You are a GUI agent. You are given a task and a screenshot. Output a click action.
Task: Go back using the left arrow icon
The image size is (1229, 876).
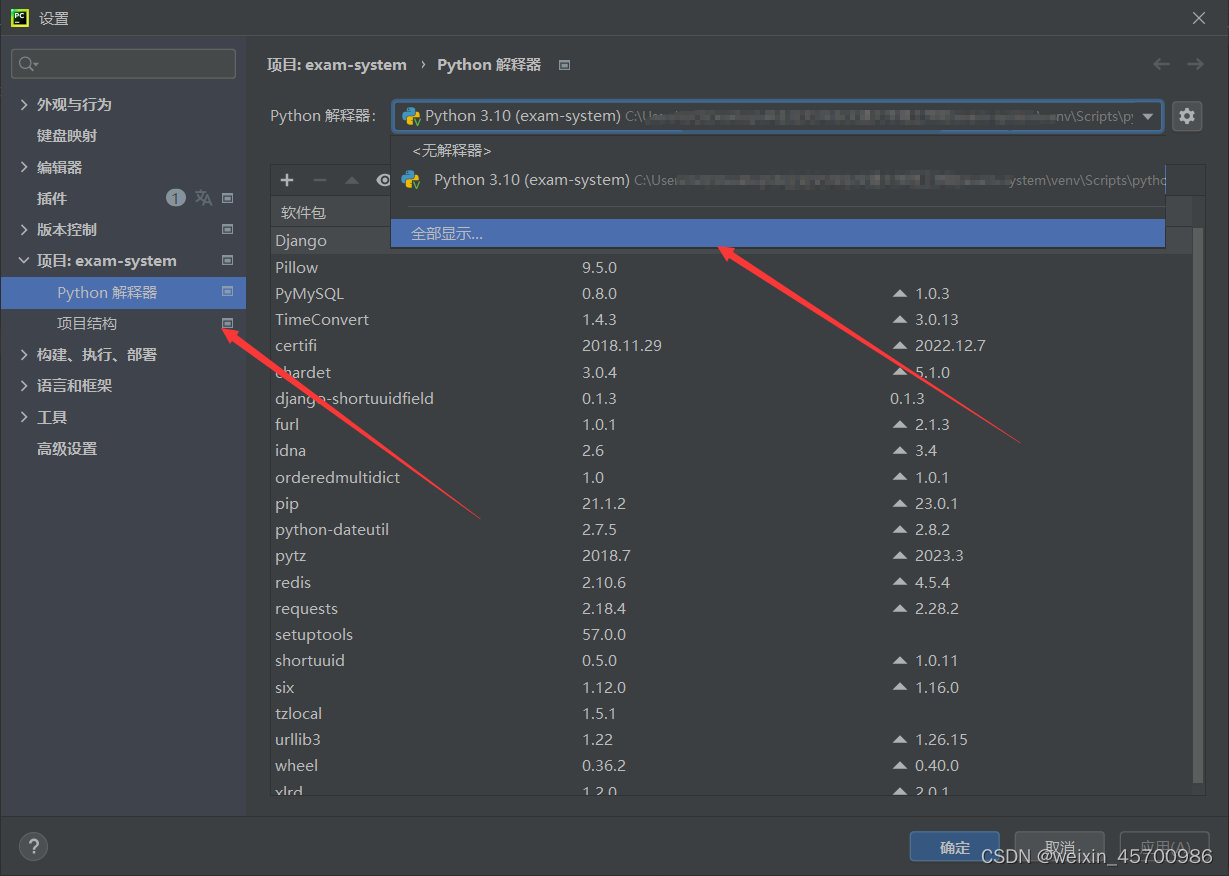tap(1161, 64)
